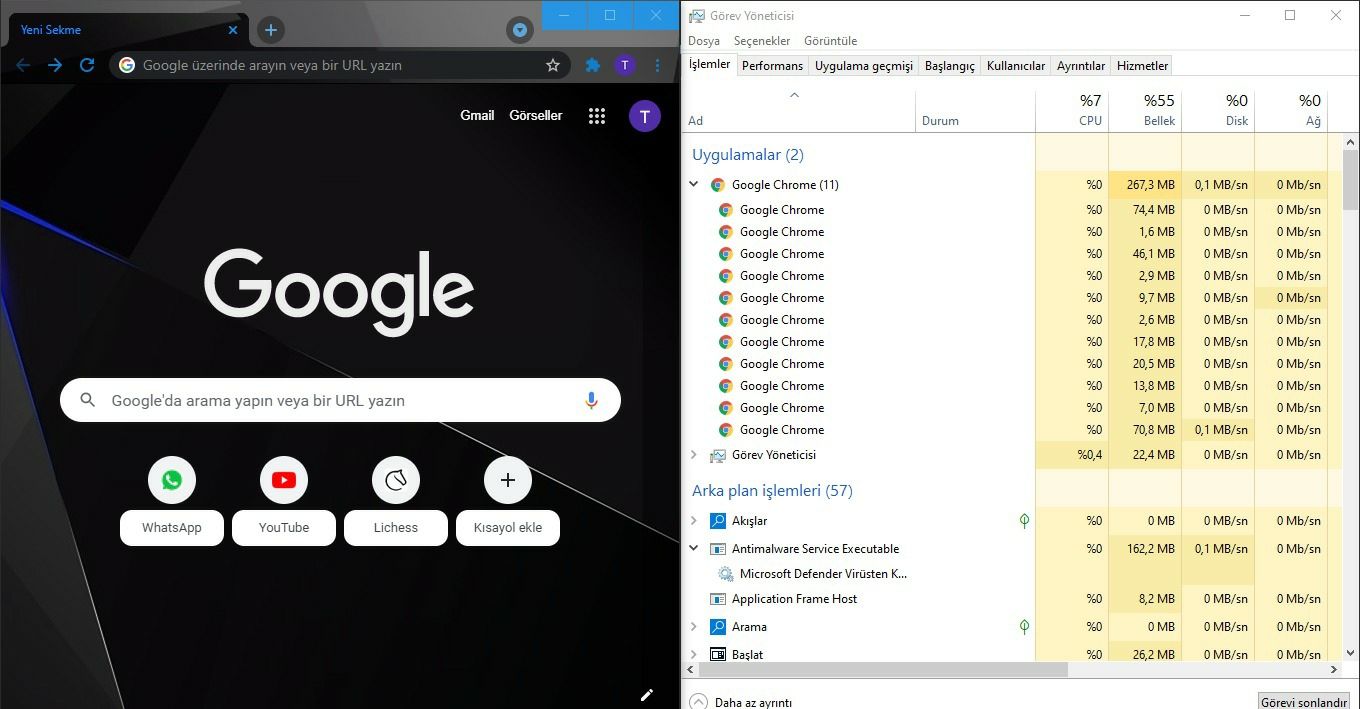The image size is (1360, 709).
Task: Sort processes by Bellek column
Action: [x=1145, y=111]
